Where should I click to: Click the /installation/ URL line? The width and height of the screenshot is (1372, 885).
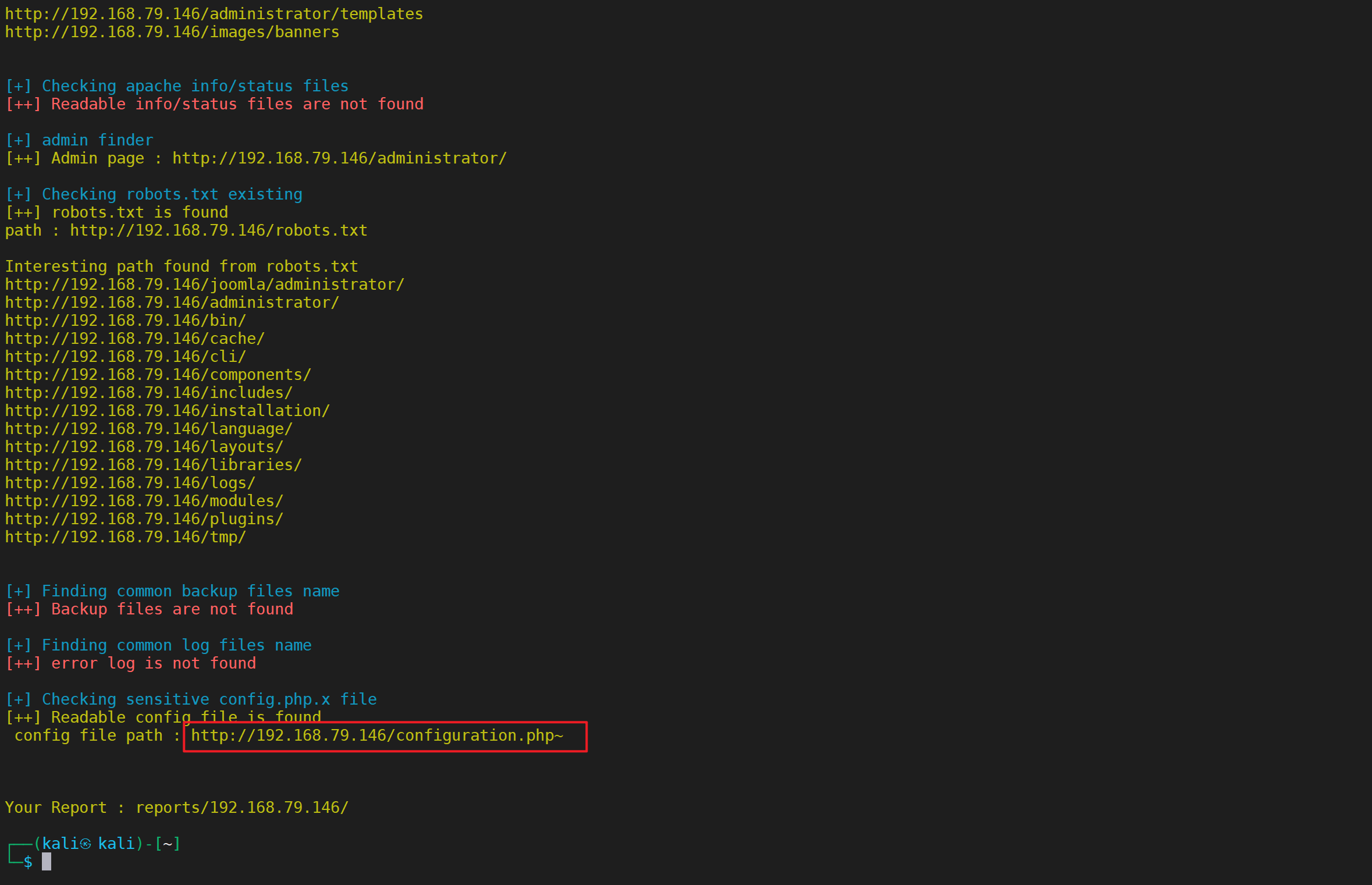[168, 411]
